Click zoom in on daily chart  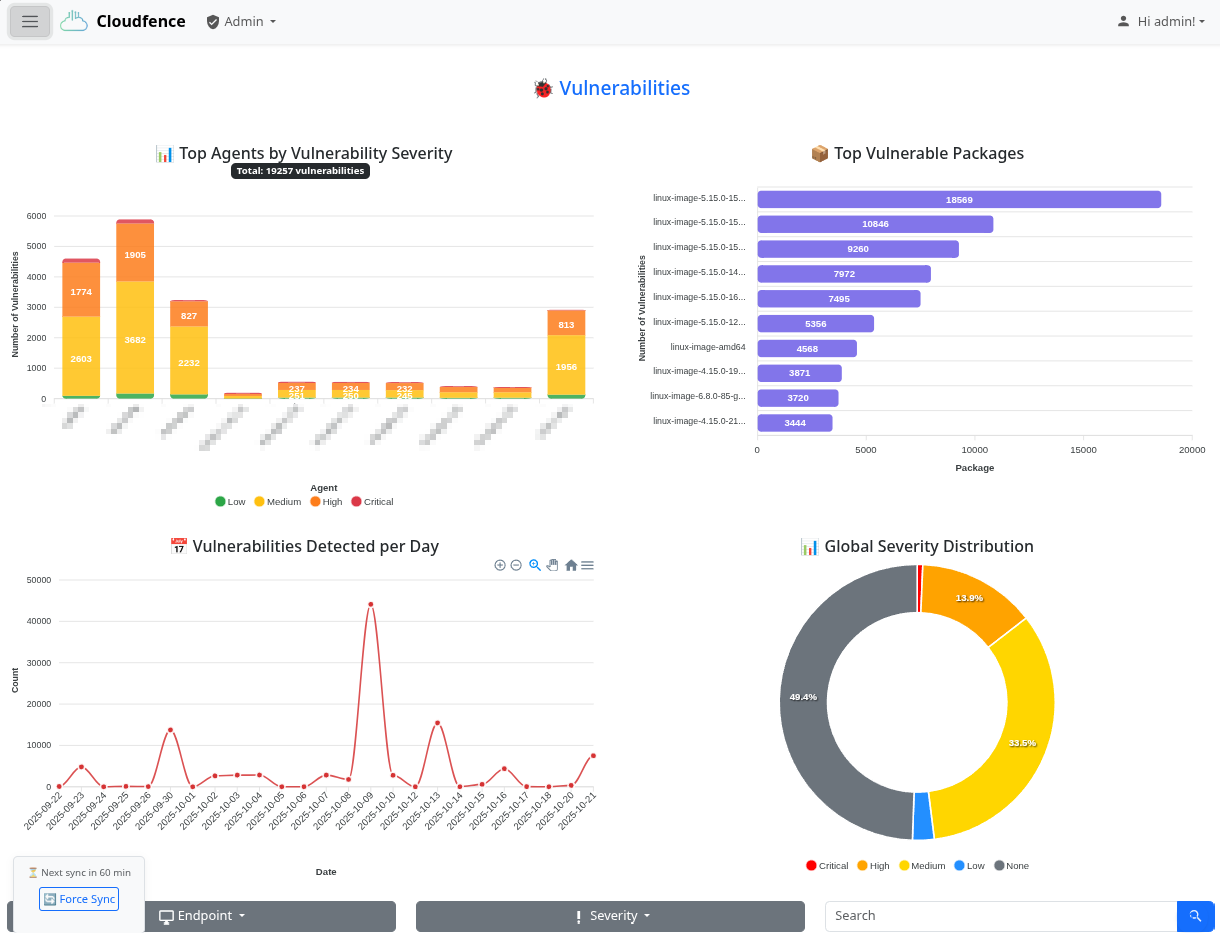(x=500, y=565)
